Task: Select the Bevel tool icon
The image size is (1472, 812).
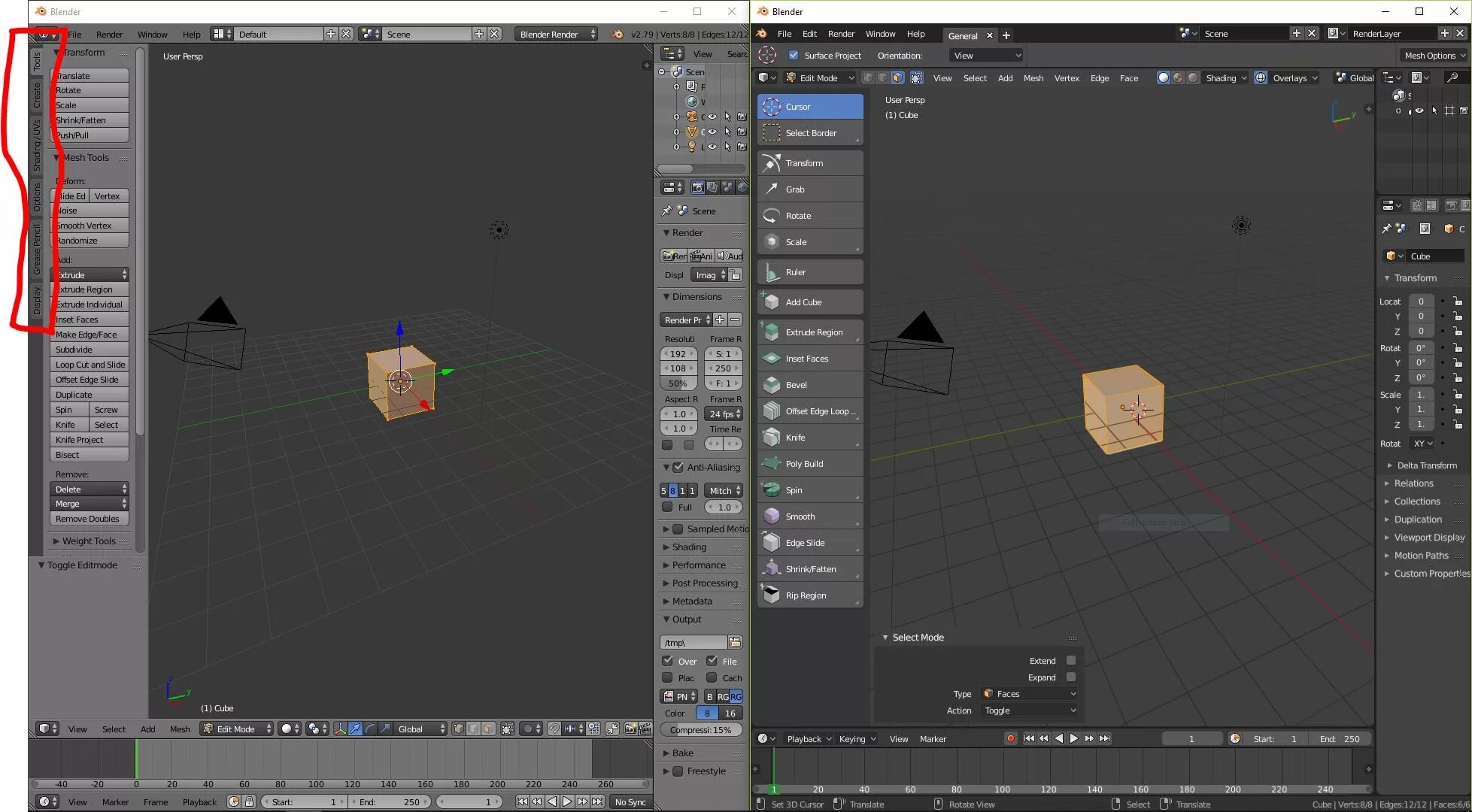Action: click(x=772, y=384)
